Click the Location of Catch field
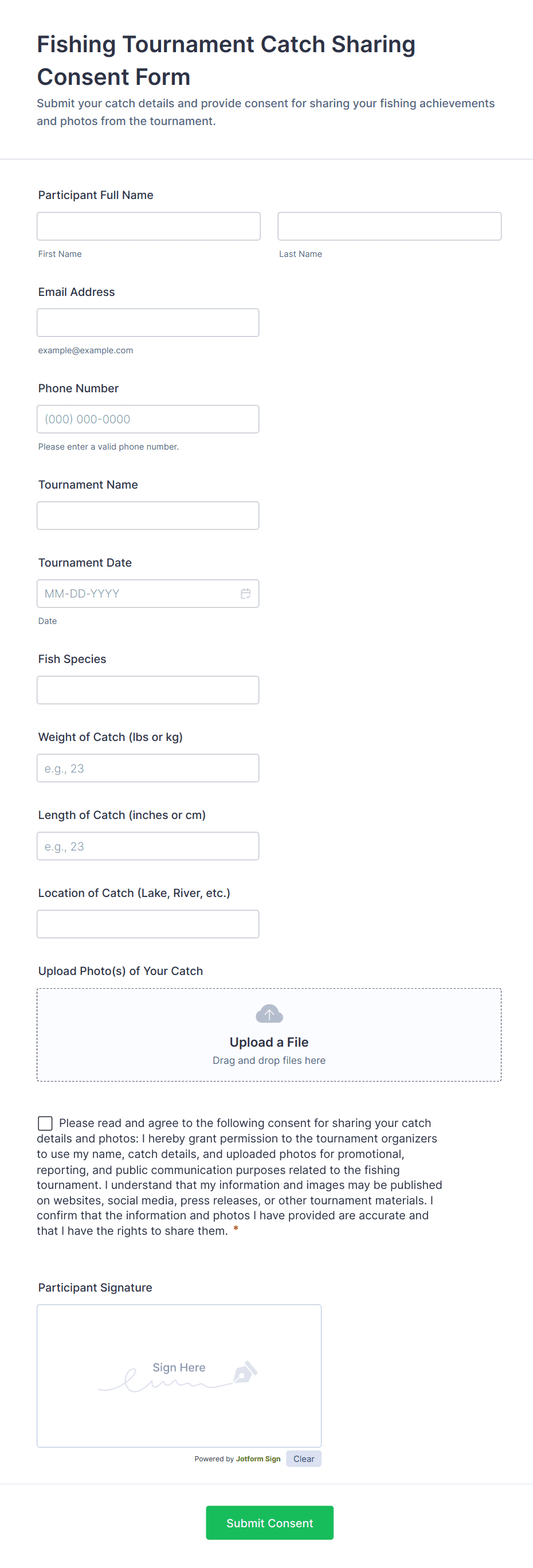 coord(148,924)
